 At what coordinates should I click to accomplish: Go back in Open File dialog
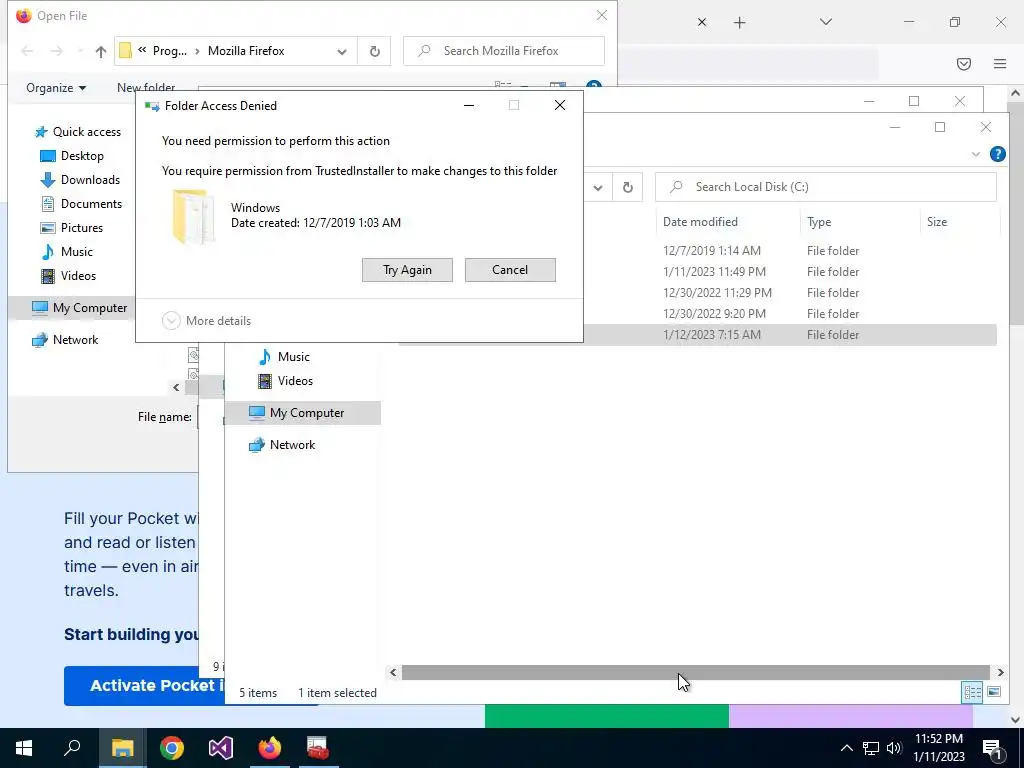click(27, 51)
